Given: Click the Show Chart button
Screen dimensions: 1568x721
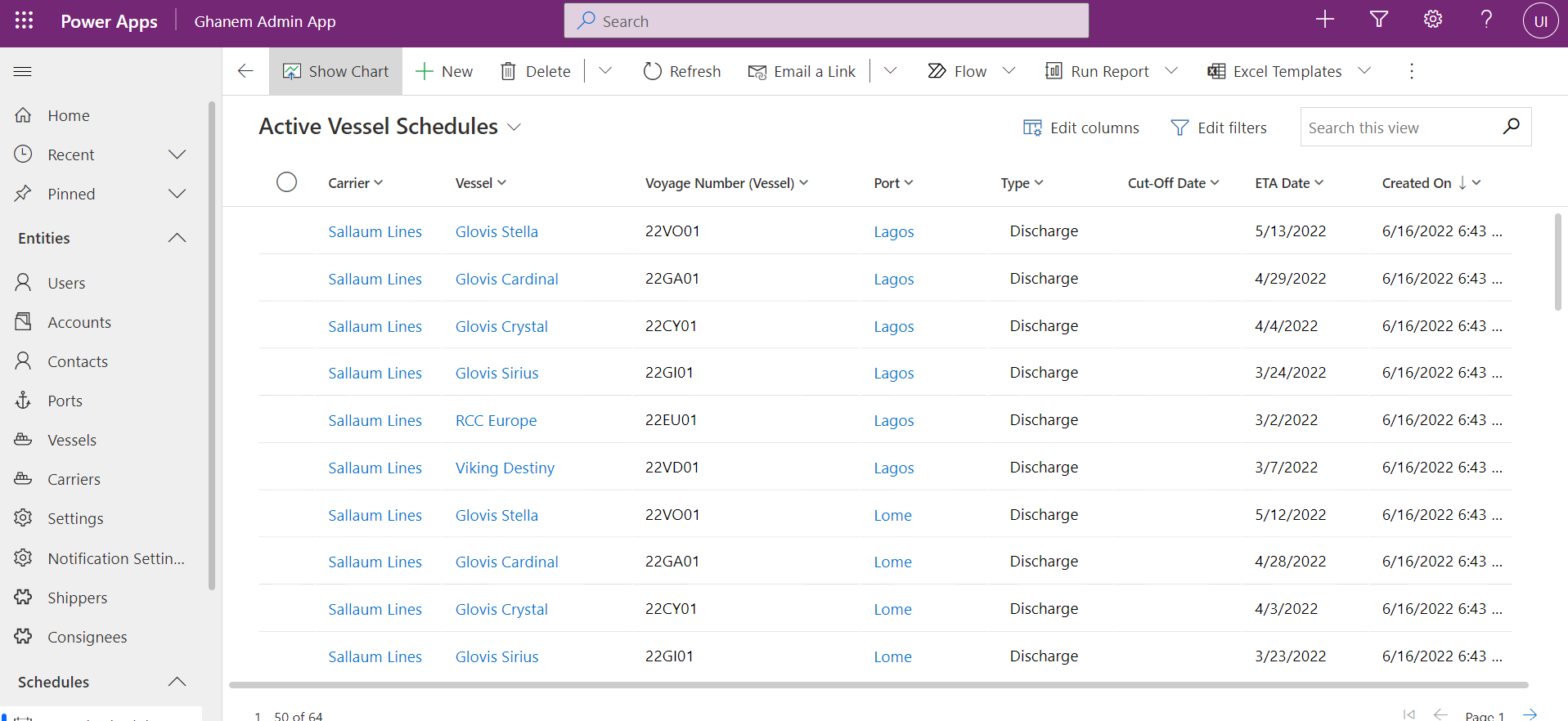Looking at the screenshot, I should [336, 71].
